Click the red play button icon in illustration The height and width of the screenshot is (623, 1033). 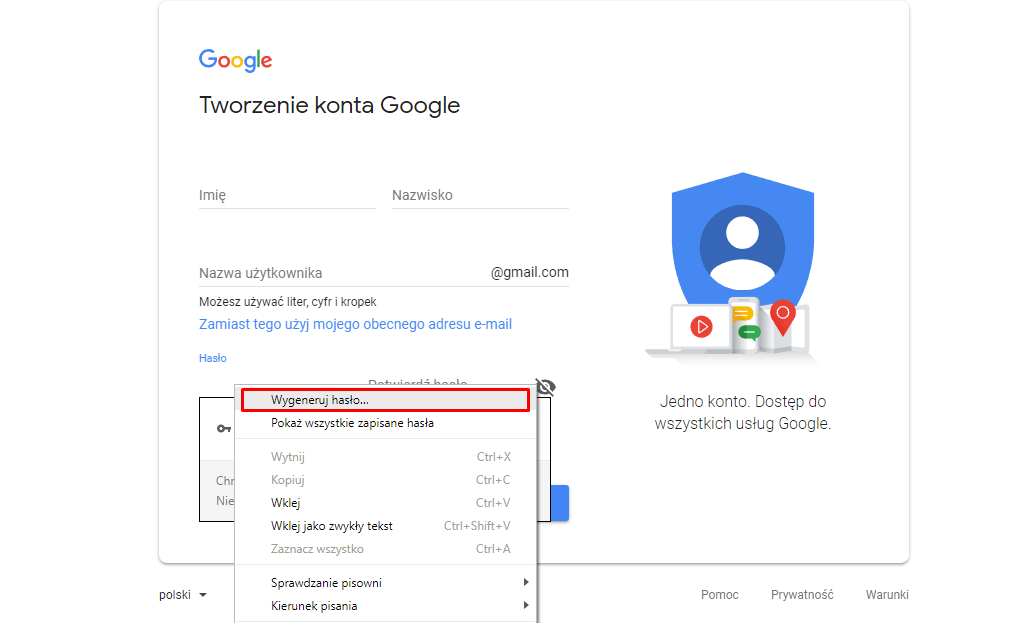[x=702, y=327]
